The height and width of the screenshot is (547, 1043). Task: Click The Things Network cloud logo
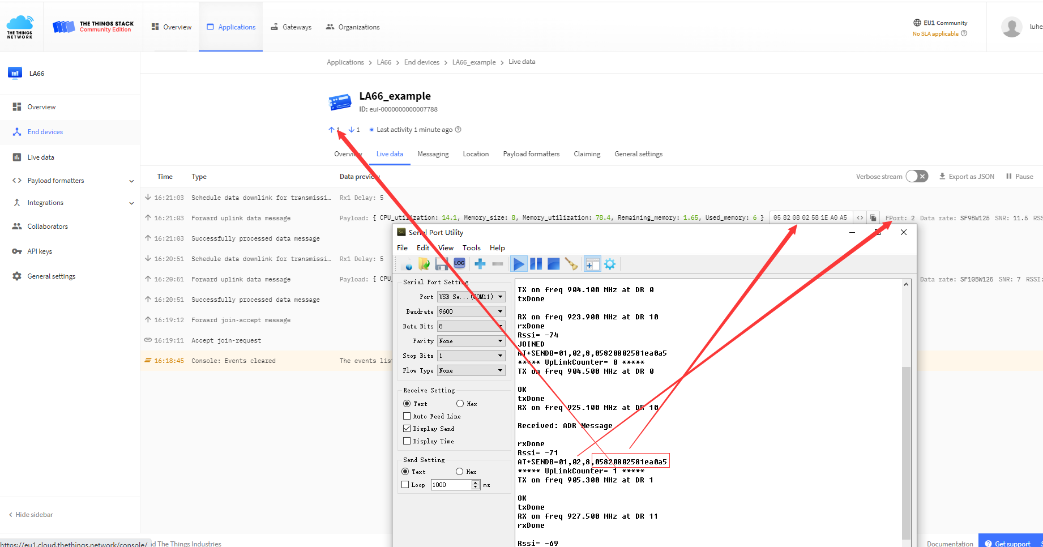click(20, 27)
